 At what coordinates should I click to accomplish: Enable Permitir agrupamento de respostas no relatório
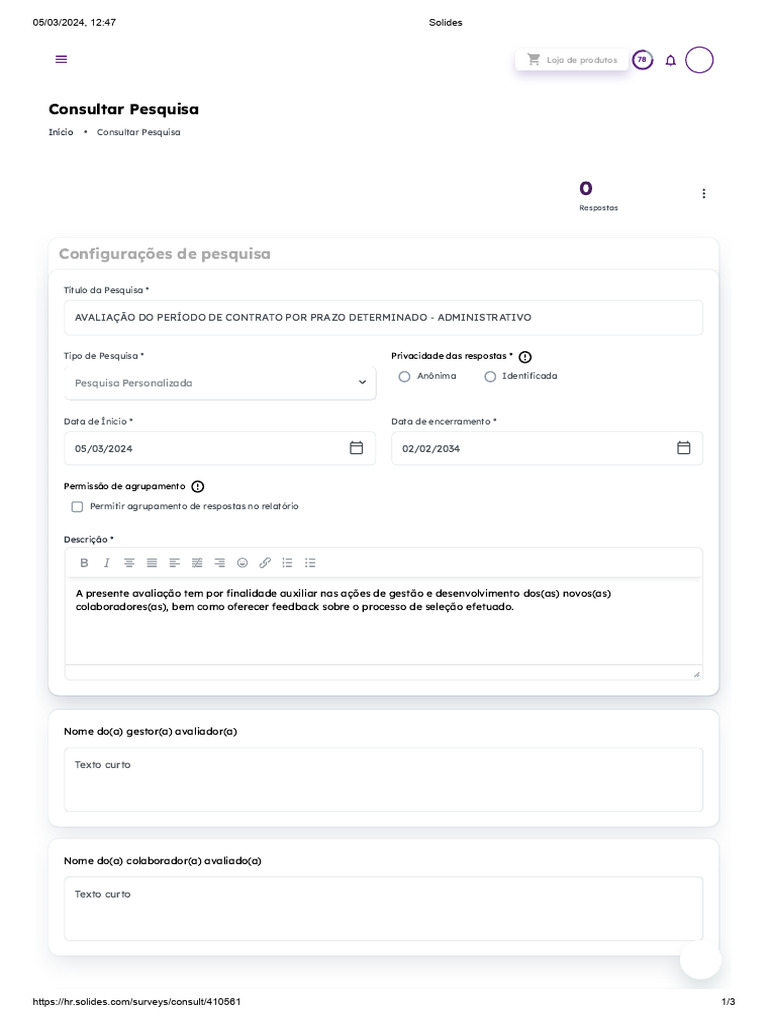[x=77, y=507]
